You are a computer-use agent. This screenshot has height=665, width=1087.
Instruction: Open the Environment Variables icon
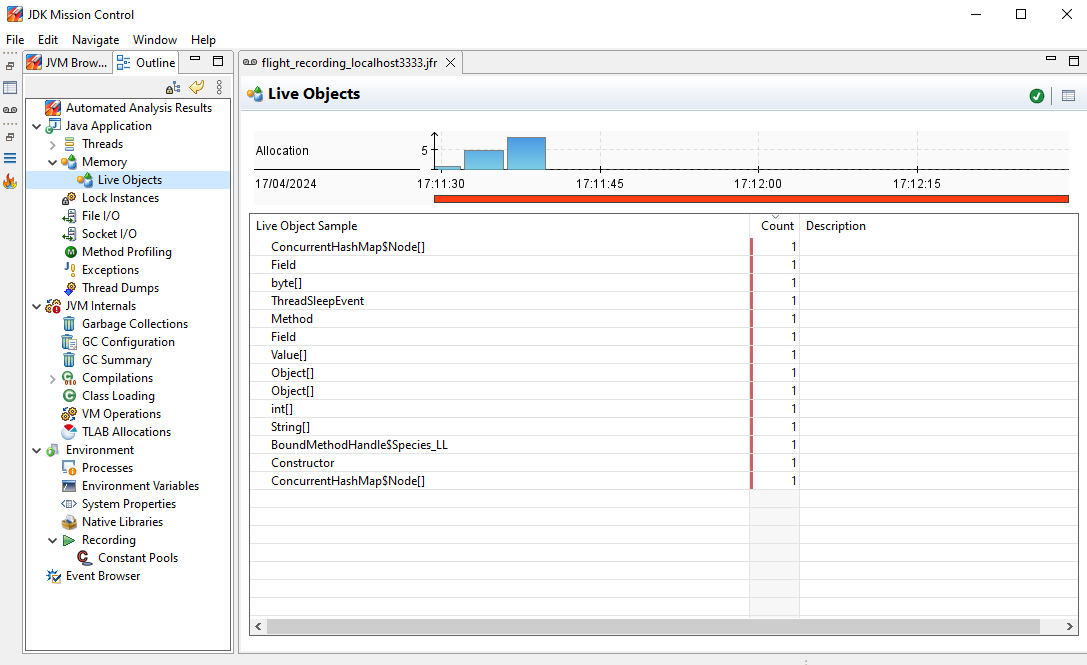pyautogui.click(x=69, y=486)
